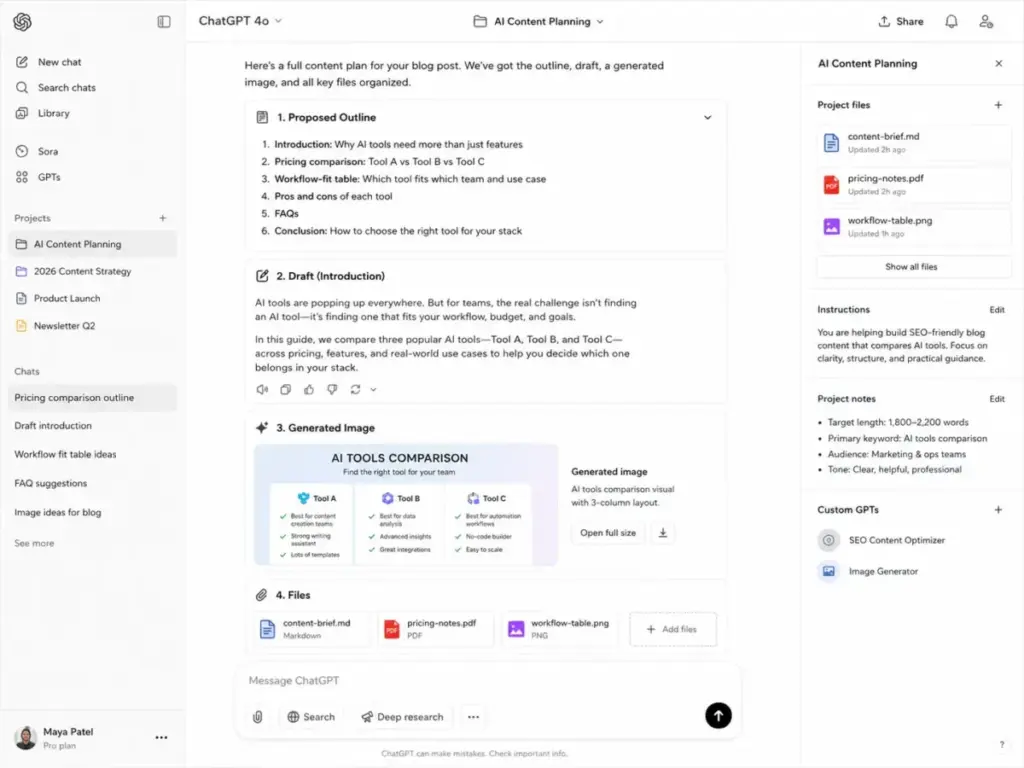Open the regenerate options chevron
This screenshot has width=1024, height=768.
tap(373, 390)
